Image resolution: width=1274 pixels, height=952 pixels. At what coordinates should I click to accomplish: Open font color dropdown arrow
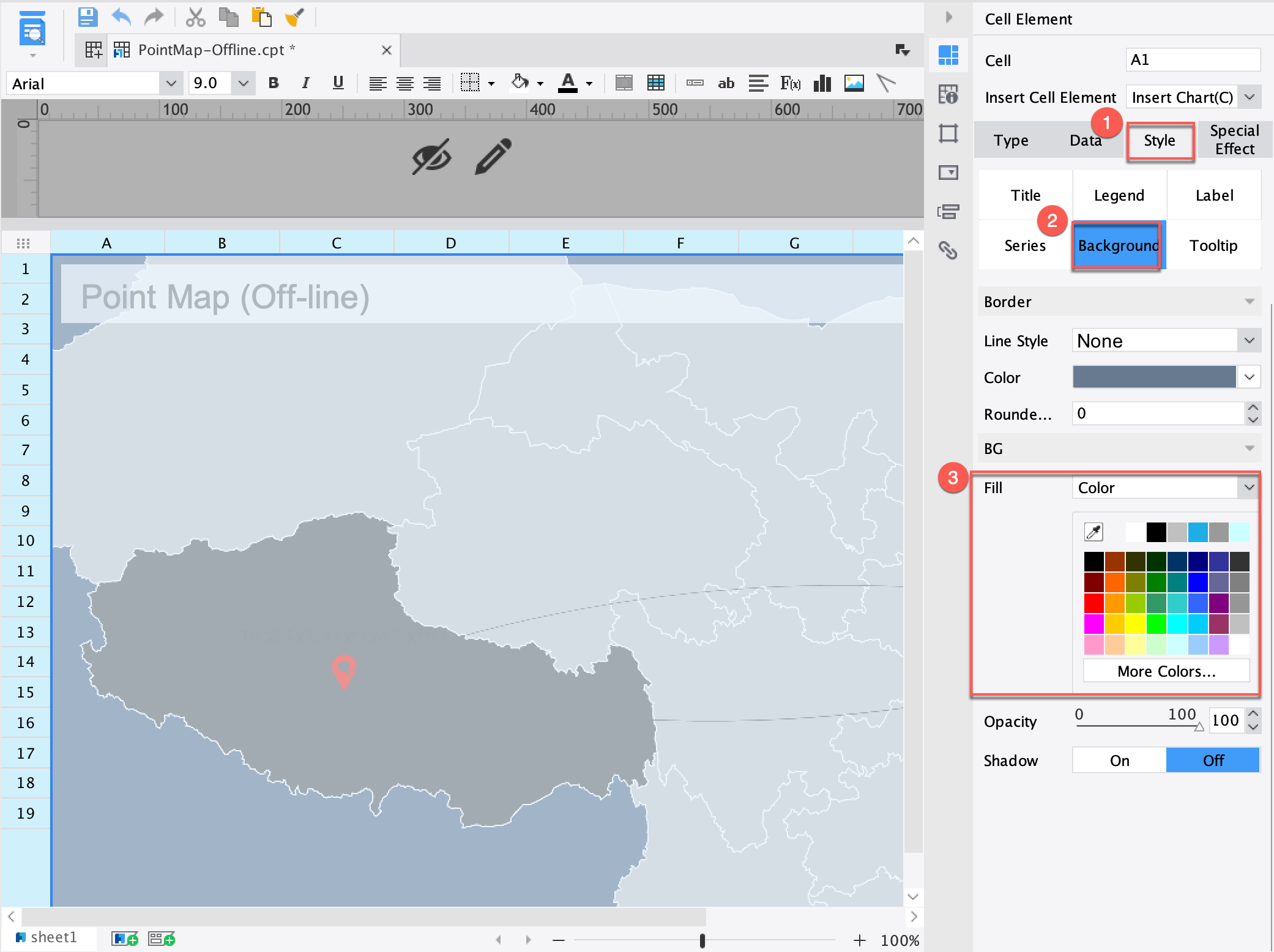pyautogui.click(x=589, y=84)
